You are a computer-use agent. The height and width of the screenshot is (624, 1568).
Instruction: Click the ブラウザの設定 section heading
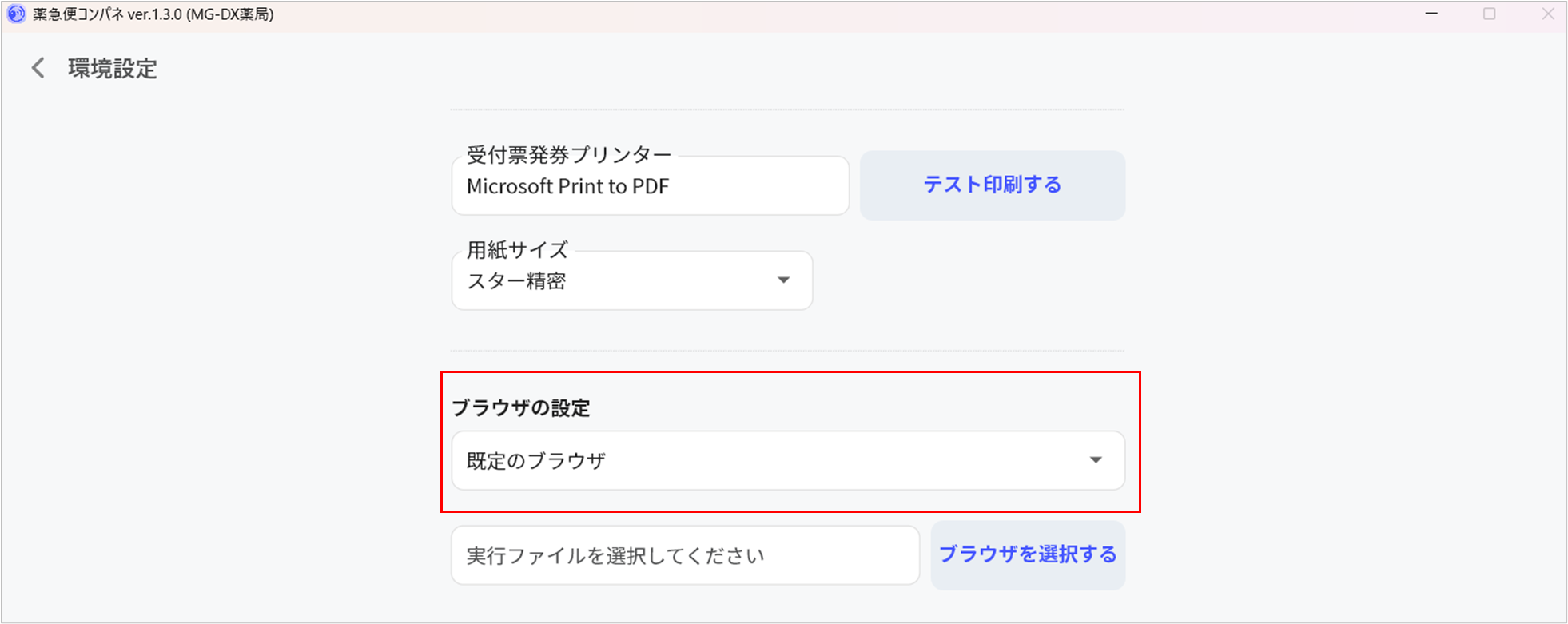pos(521,408)
